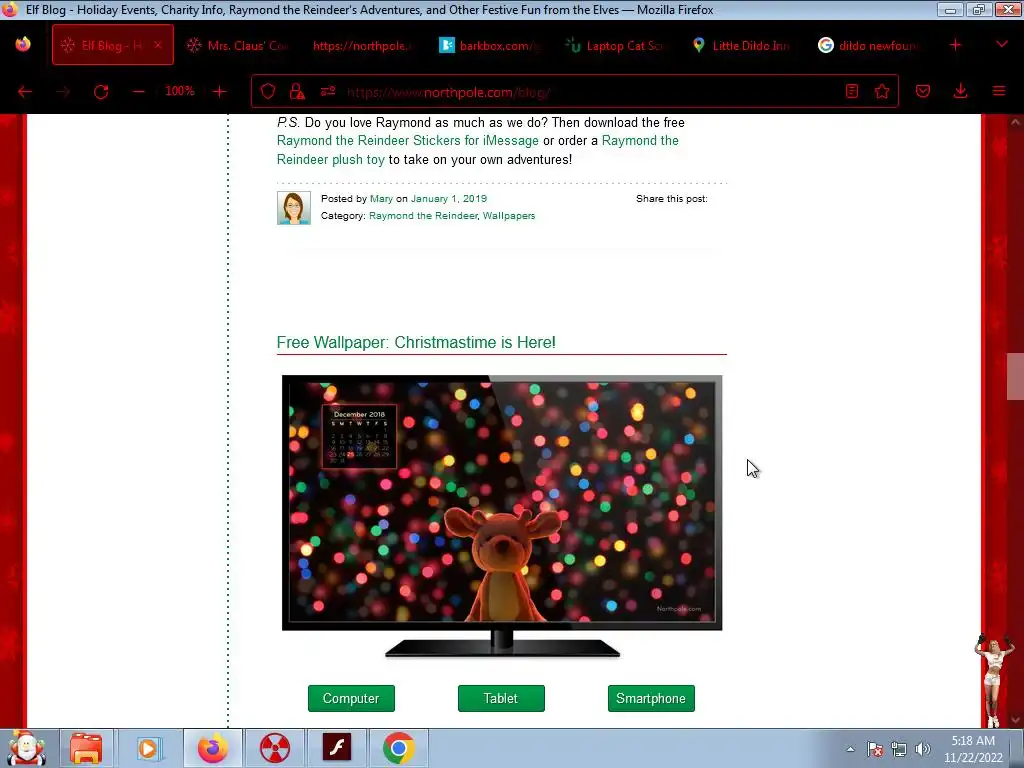
Task: Open the clock showing 5:18 AM
Action: click(973, 749)
